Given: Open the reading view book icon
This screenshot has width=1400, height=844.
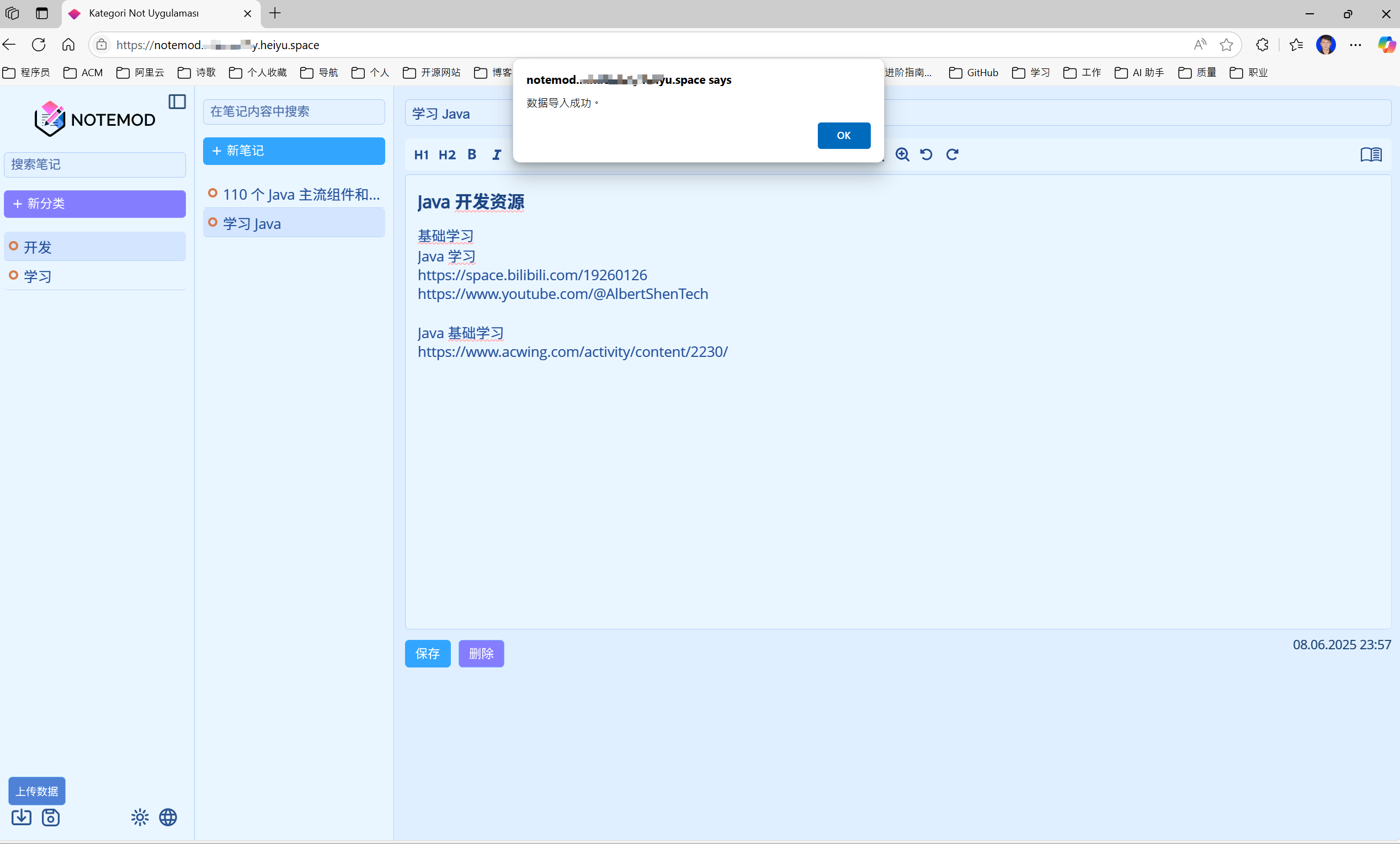Looking at the screenshot, I should [1371, 154].
